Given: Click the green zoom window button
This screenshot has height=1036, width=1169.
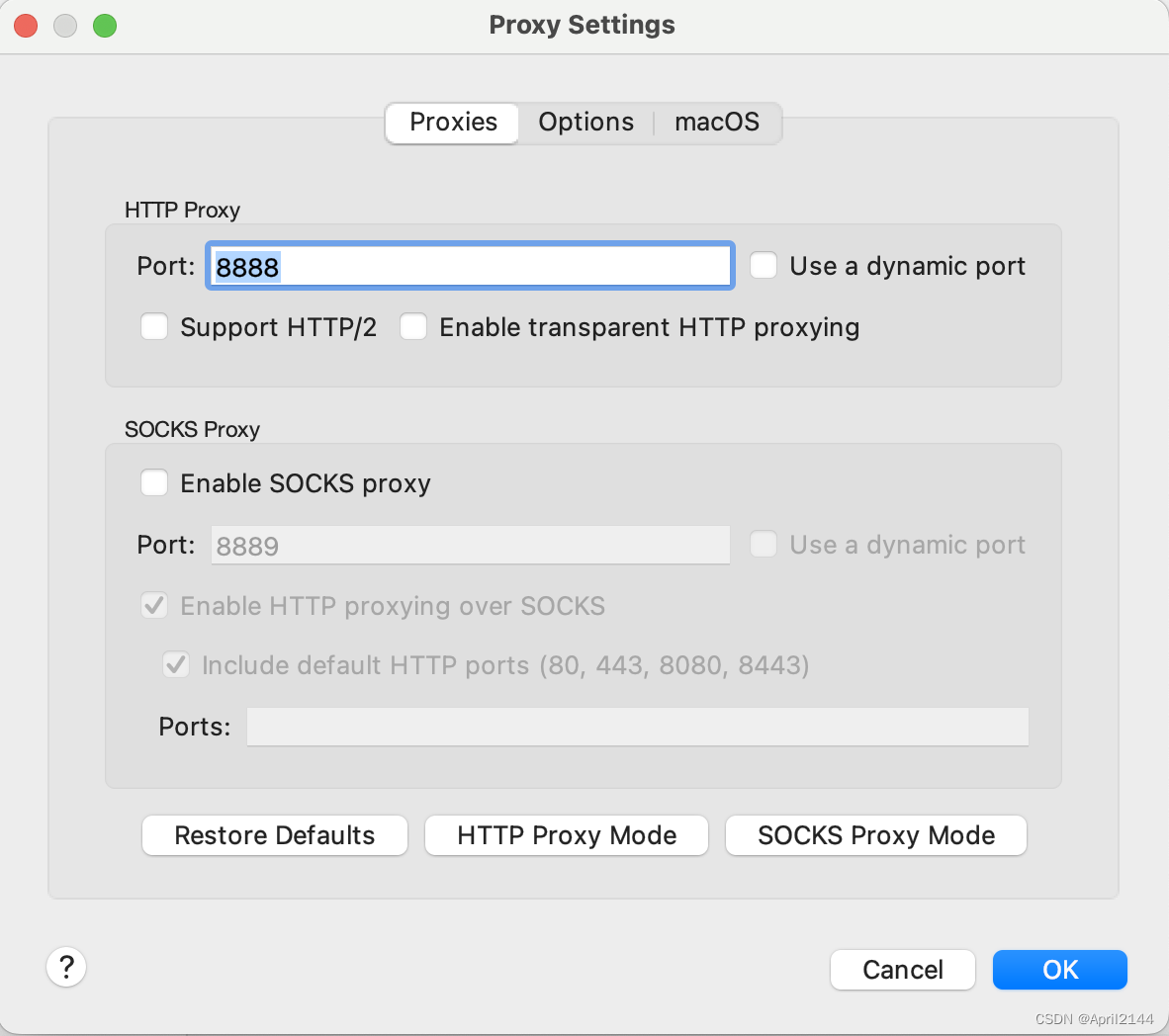Looking at the screenshot, I should click(x=105, y=26).
